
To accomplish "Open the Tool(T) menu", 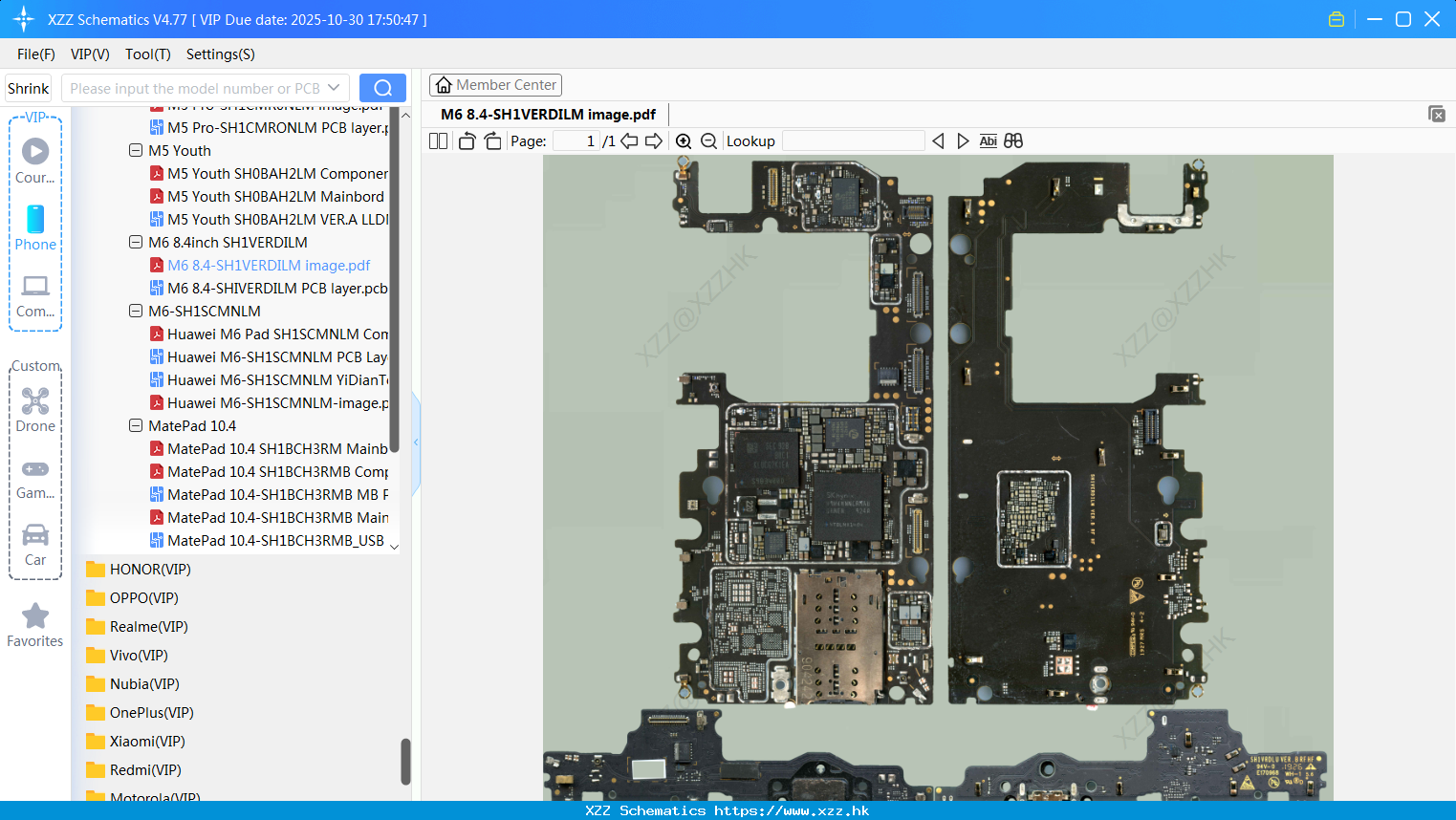I will (148, 54).
